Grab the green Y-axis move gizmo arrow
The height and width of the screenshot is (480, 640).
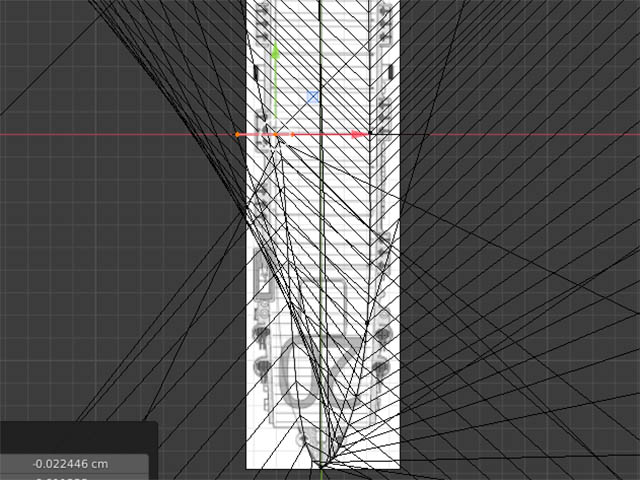pyautogui.click(x=276, y=52)
